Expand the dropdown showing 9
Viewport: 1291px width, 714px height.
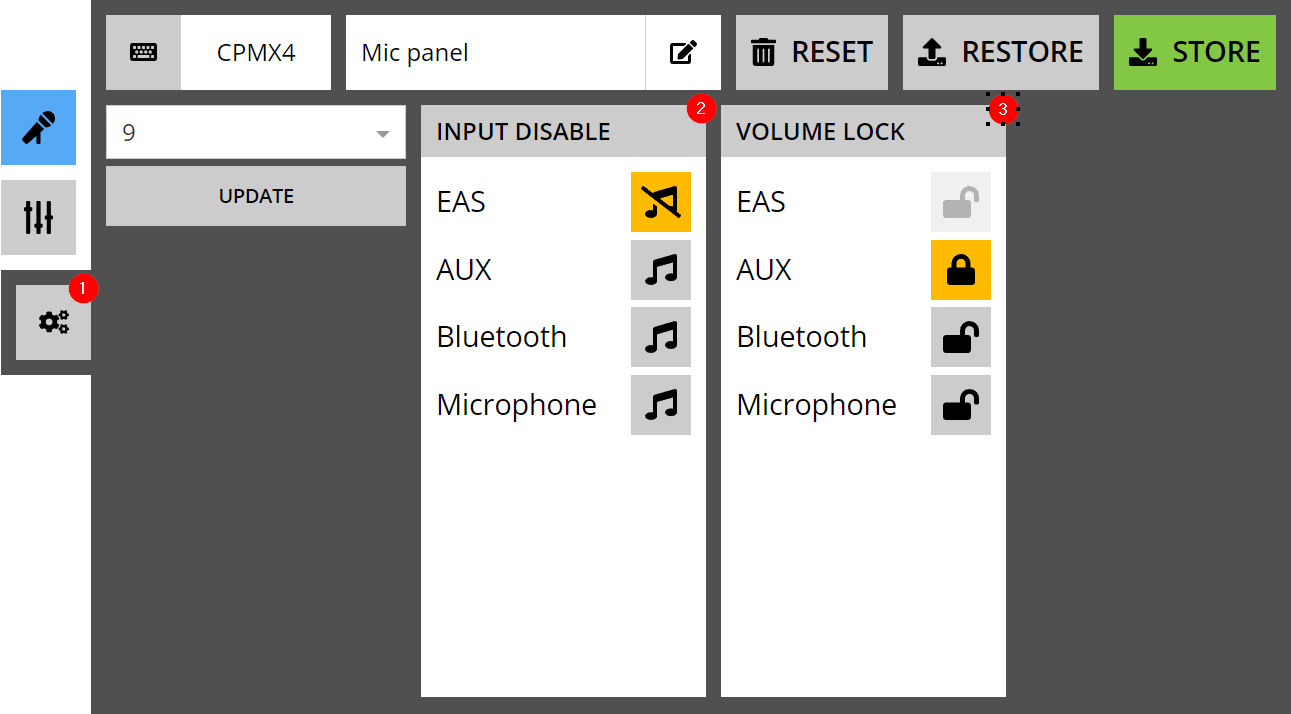coord(256,132)
